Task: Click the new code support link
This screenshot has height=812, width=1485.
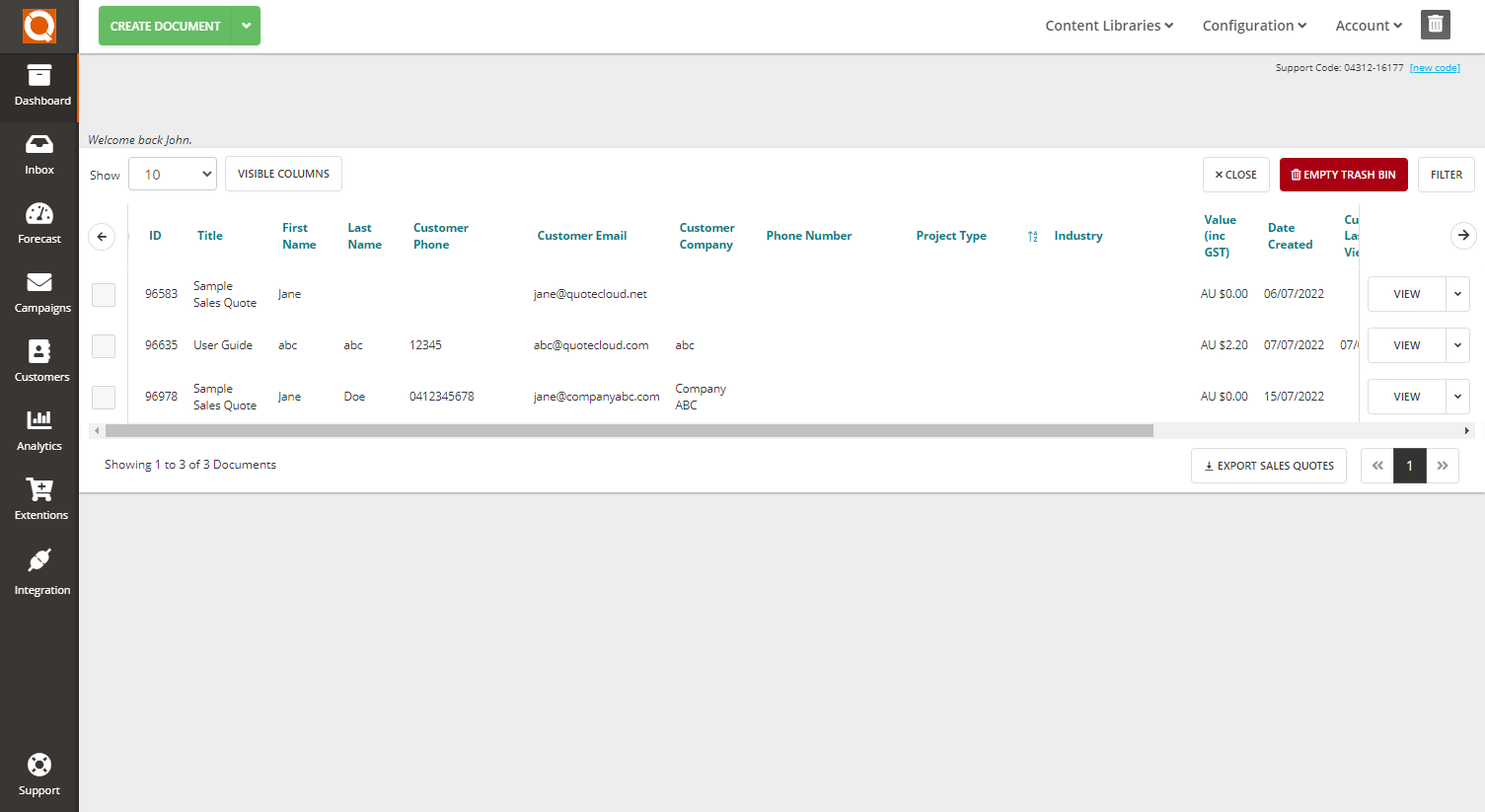Action: coord(1435,67)
